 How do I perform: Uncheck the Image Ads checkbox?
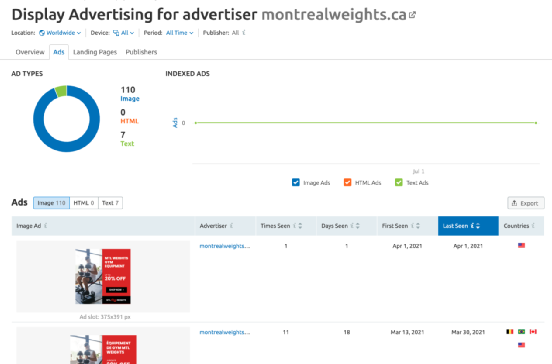[296, 182]
